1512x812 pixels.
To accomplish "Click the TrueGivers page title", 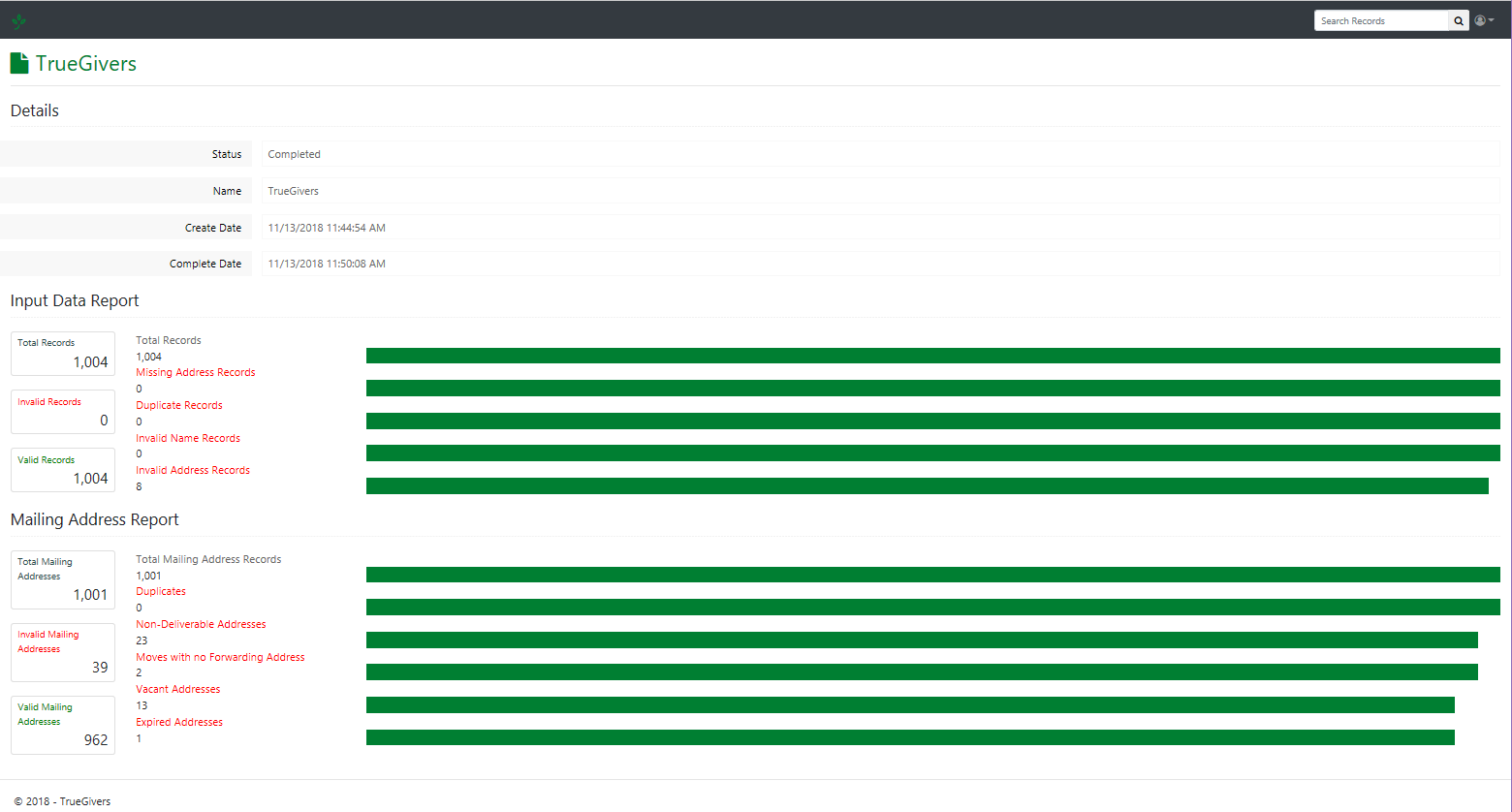I will pyautogui.click(x=86, y=64).
